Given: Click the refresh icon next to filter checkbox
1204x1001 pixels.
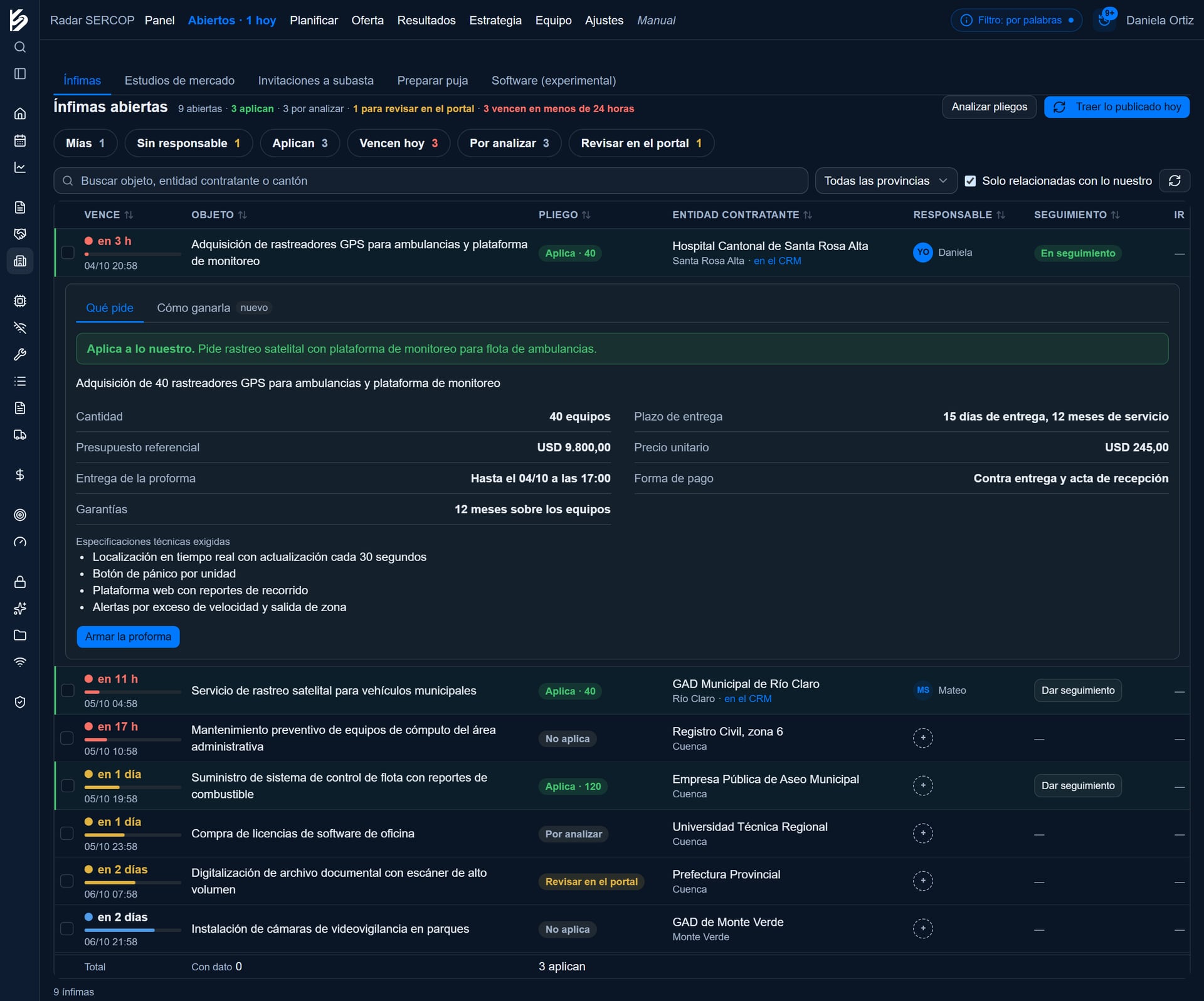Looking at the screenshot, I should pos(1175,181).
